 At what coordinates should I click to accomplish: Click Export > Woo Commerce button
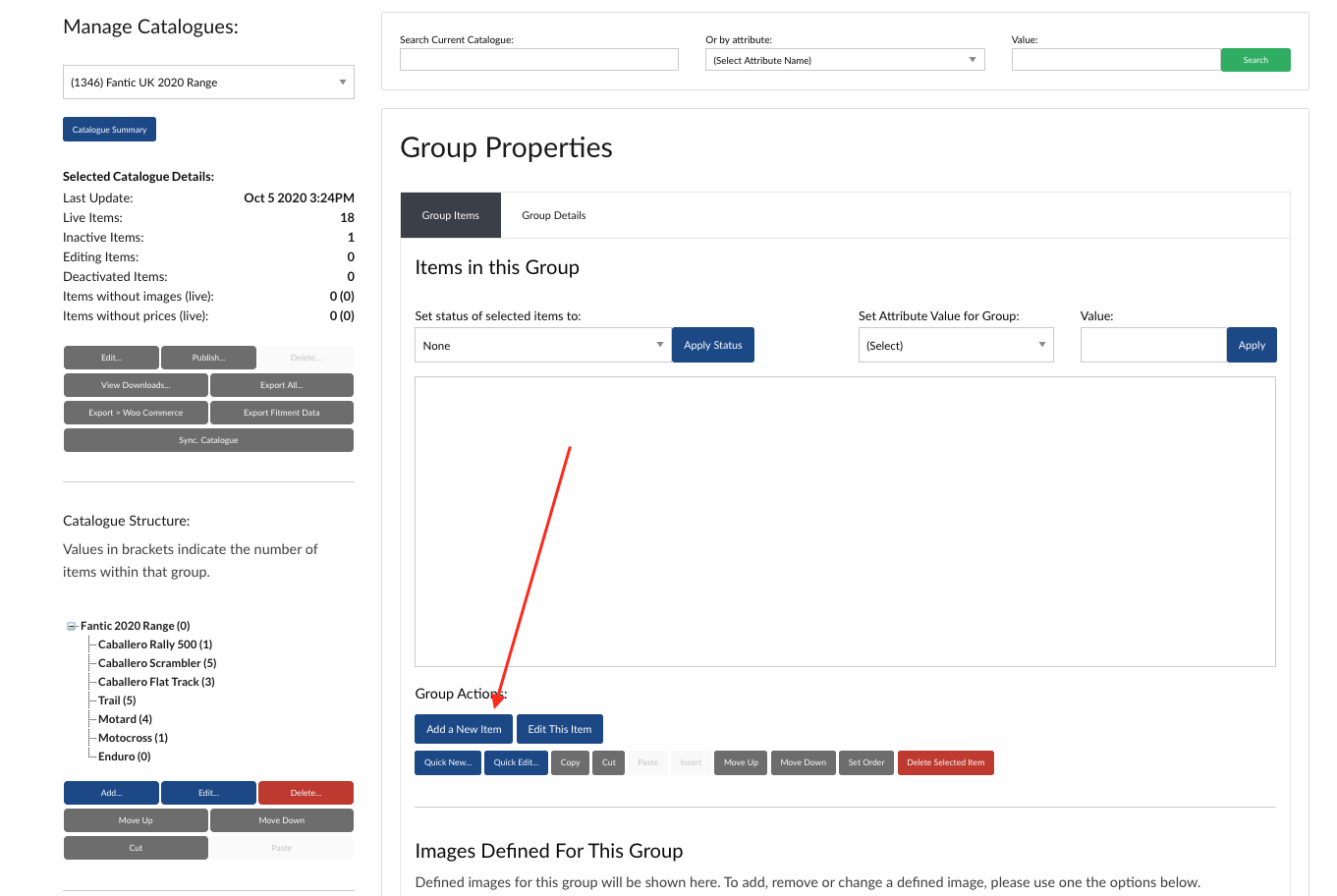coord(136,413)
